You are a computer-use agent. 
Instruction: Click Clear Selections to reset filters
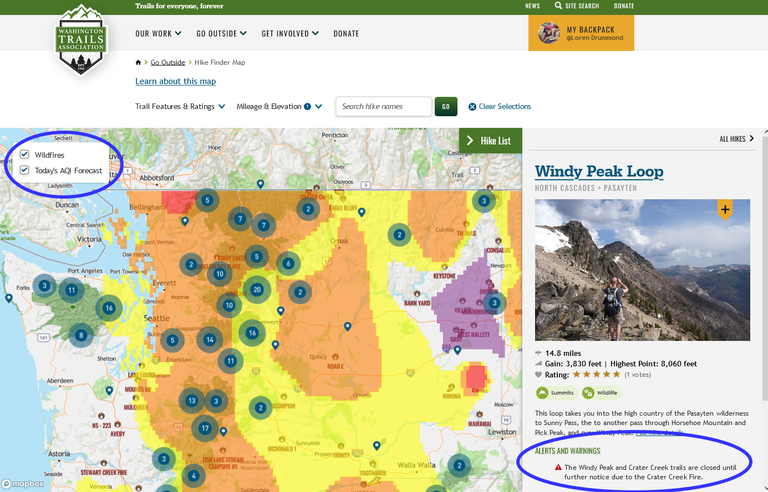point(499,106)
